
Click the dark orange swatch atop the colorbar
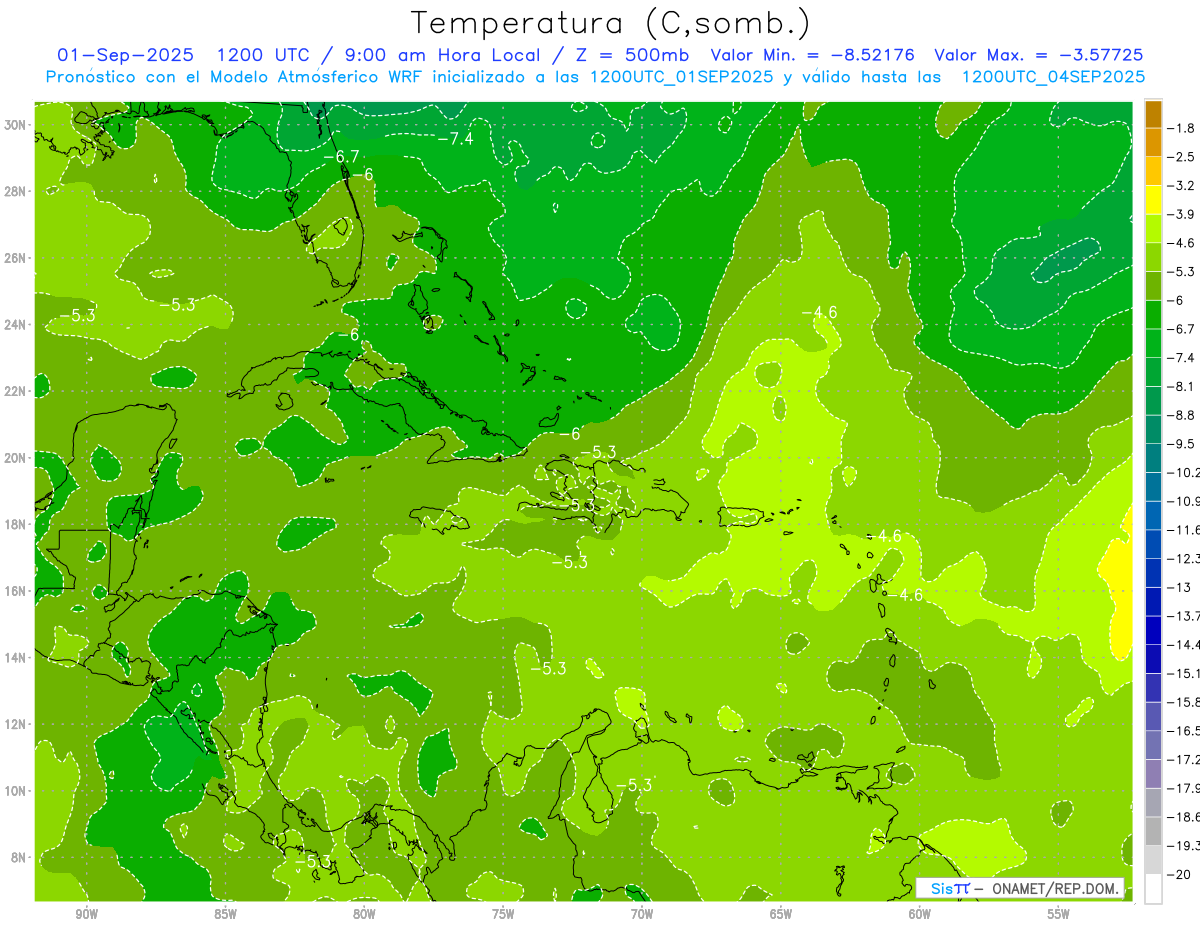[x=1153, y=114]
